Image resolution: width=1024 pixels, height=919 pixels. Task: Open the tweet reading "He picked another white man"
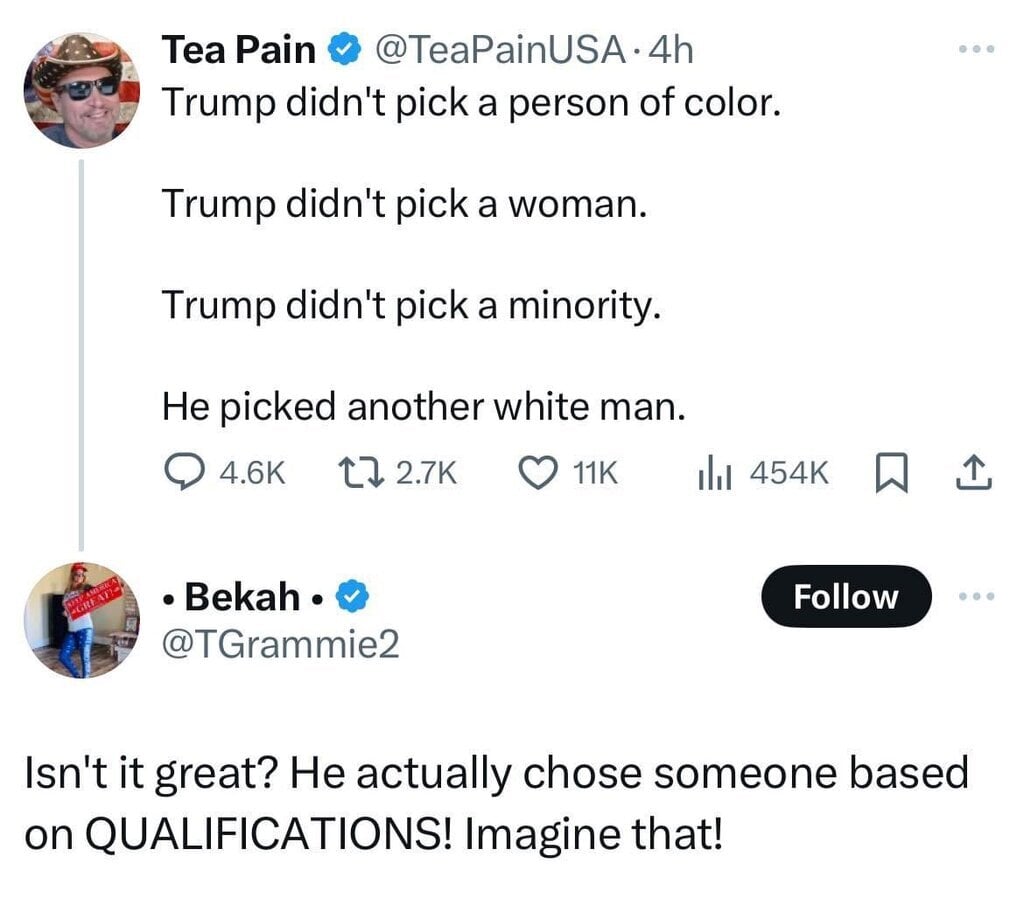(424, 406)
